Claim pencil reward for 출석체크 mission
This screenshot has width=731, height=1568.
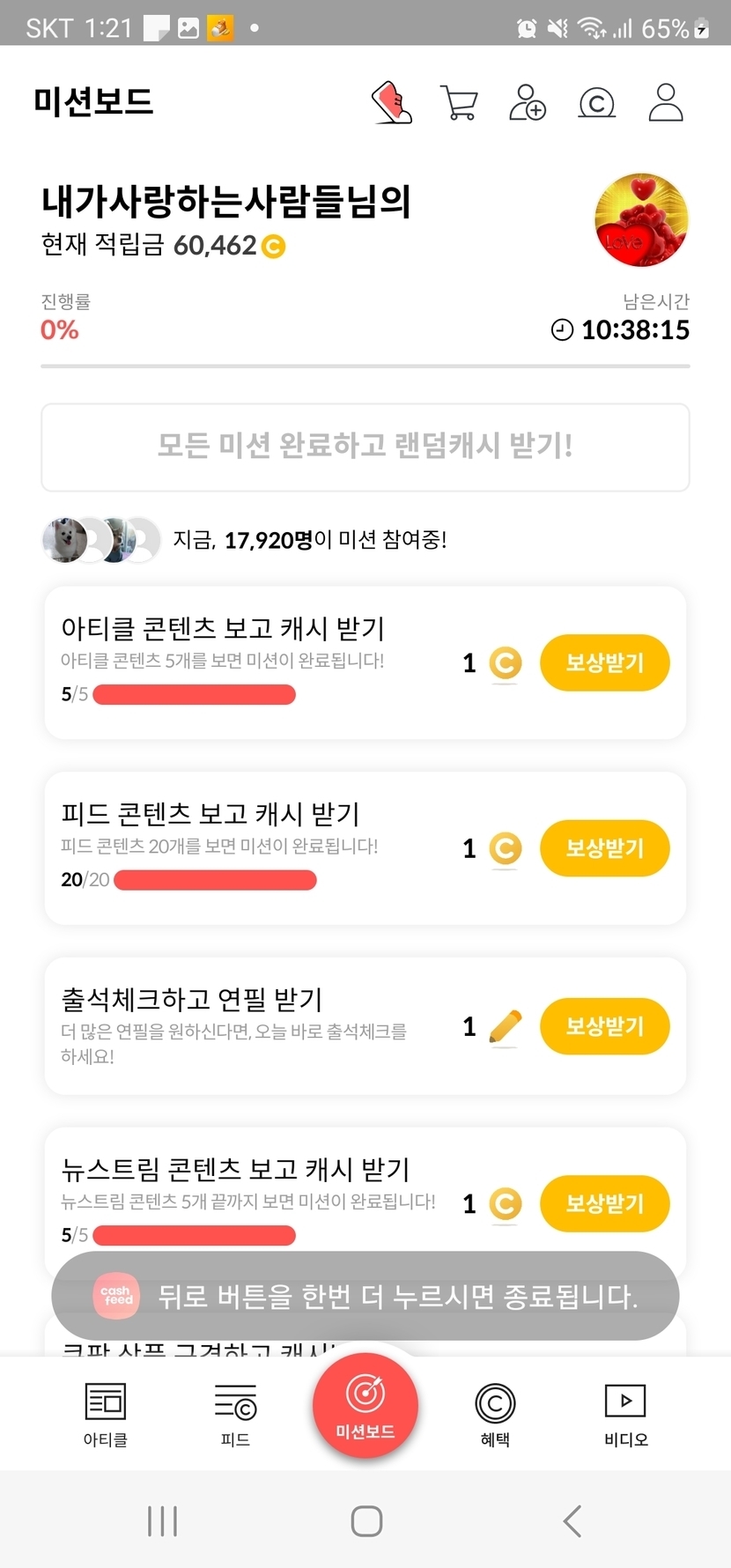604,1026
